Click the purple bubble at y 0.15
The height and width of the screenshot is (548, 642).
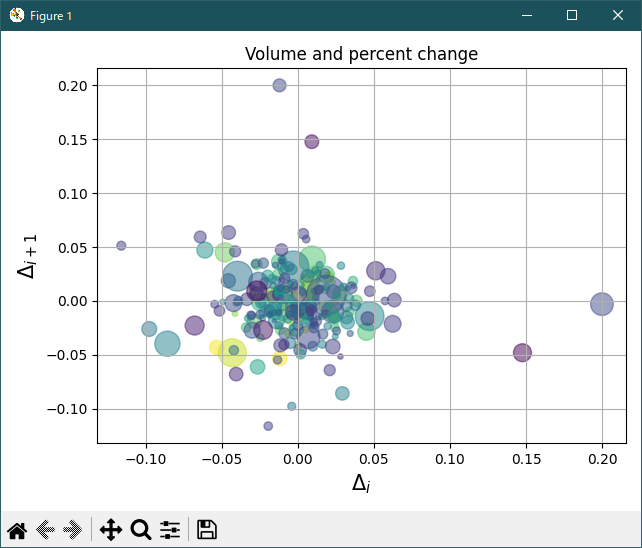pyautogui.click(x=312, y=142)
